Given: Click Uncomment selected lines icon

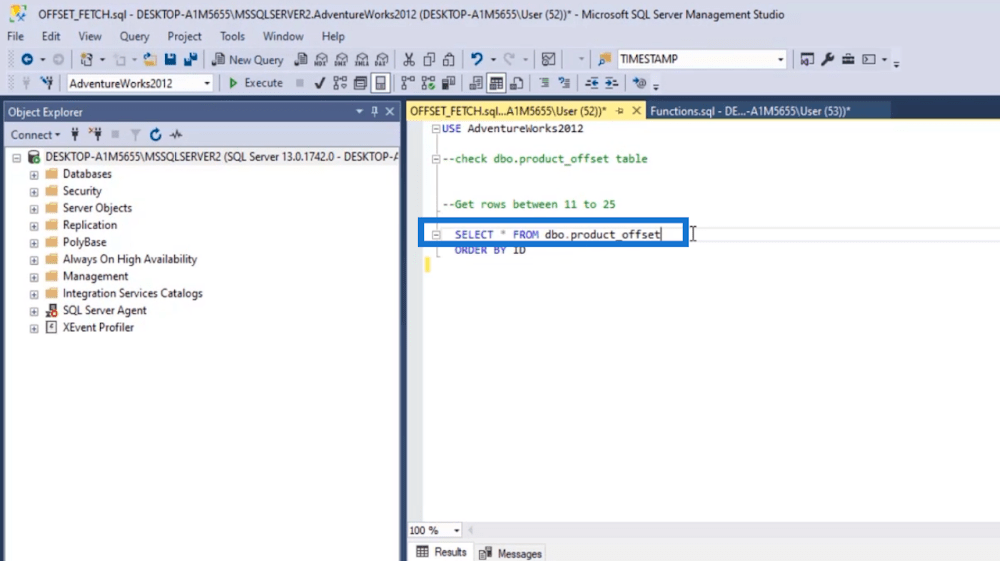Looking at the screenshot, I should pyautogui.click(x=564, y=83).
